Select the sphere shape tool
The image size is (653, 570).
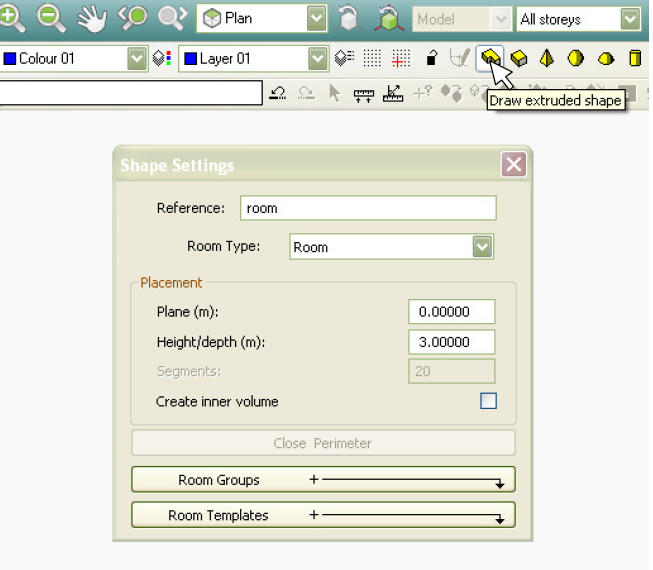(576, 58)
